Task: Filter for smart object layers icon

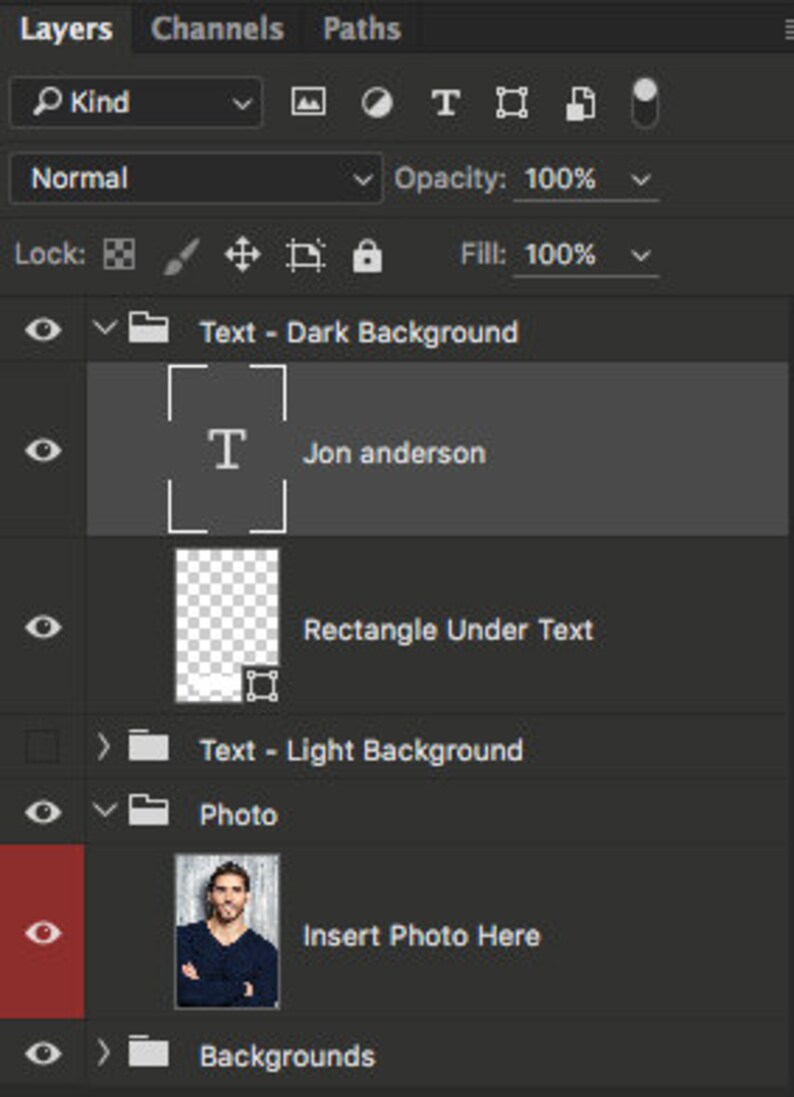Action: point(581,104)
